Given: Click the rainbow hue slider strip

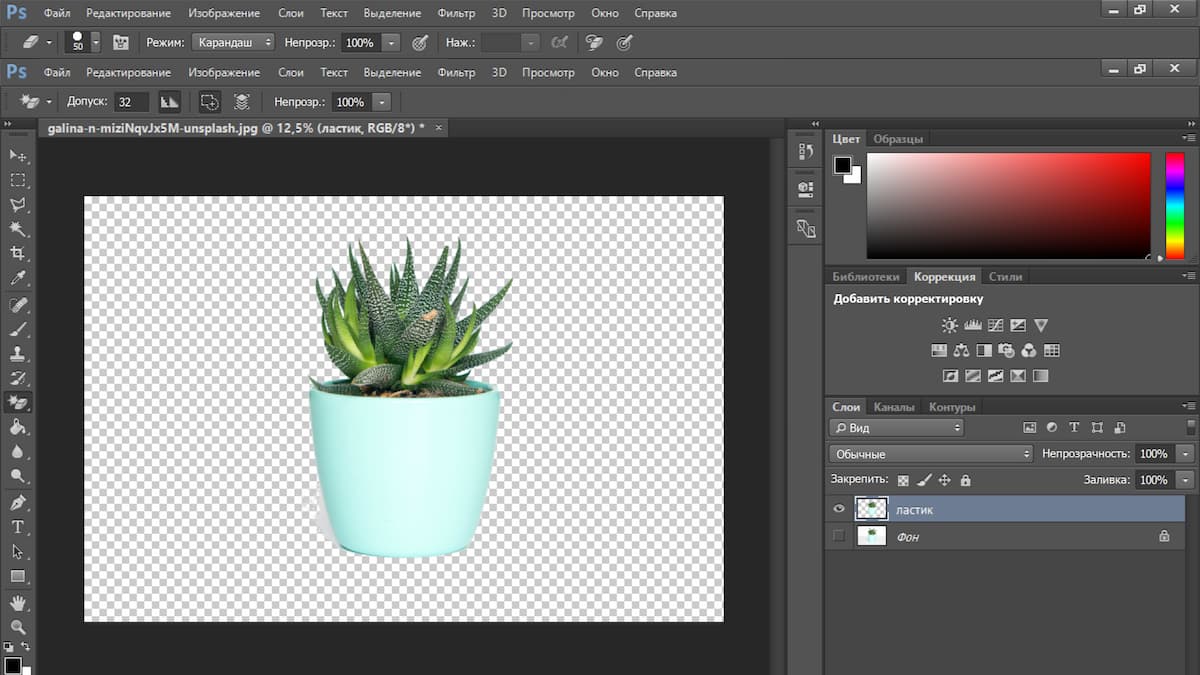Looking at the screenshot, I should click(x=1174, y=205).
